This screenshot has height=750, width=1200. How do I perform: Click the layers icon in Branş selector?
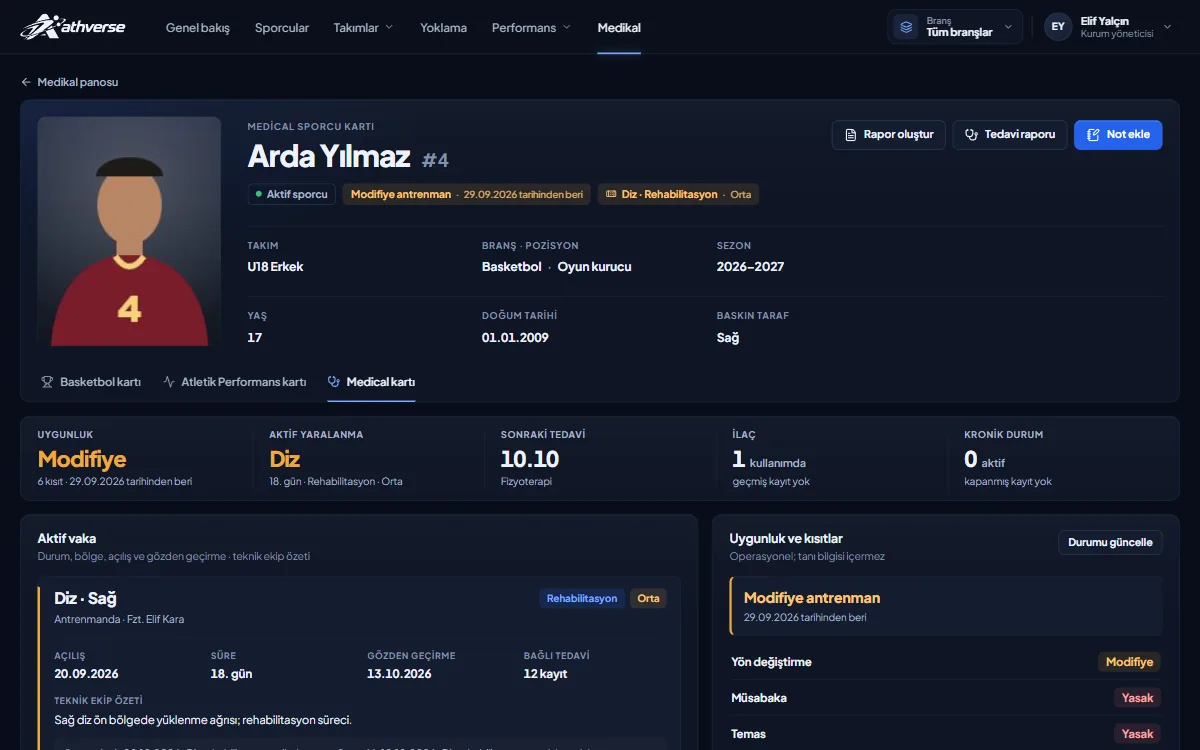(906, 27)
